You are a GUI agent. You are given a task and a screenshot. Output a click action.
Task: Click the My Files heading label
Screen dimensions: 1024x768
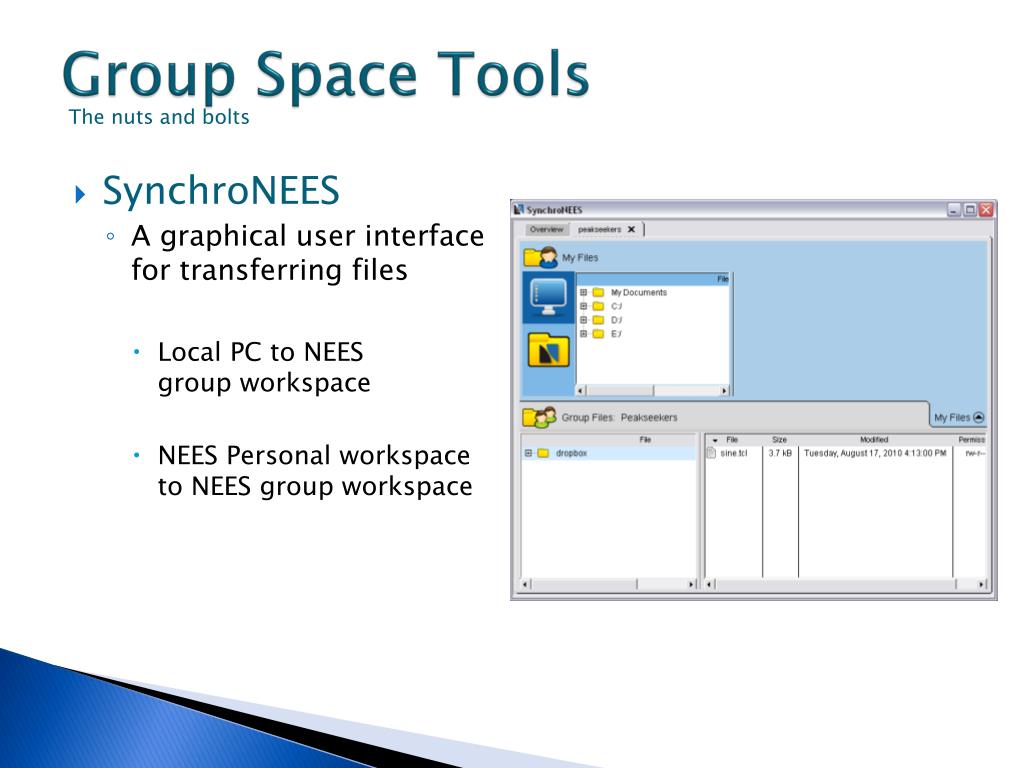coord(580,258)
